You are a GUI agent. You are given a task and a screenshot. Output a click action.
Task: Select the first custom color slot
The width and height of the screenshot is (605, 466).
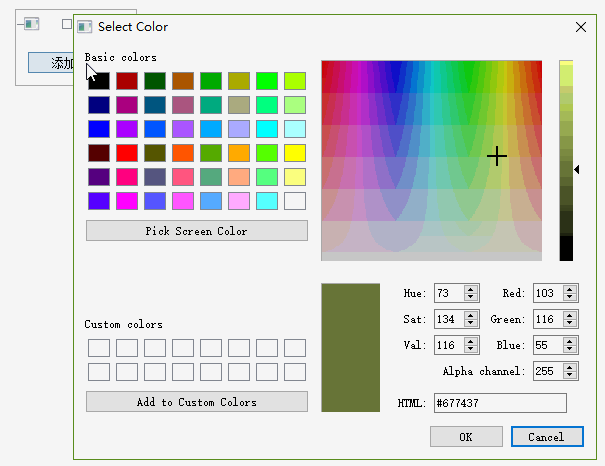[x=99, y=348]
